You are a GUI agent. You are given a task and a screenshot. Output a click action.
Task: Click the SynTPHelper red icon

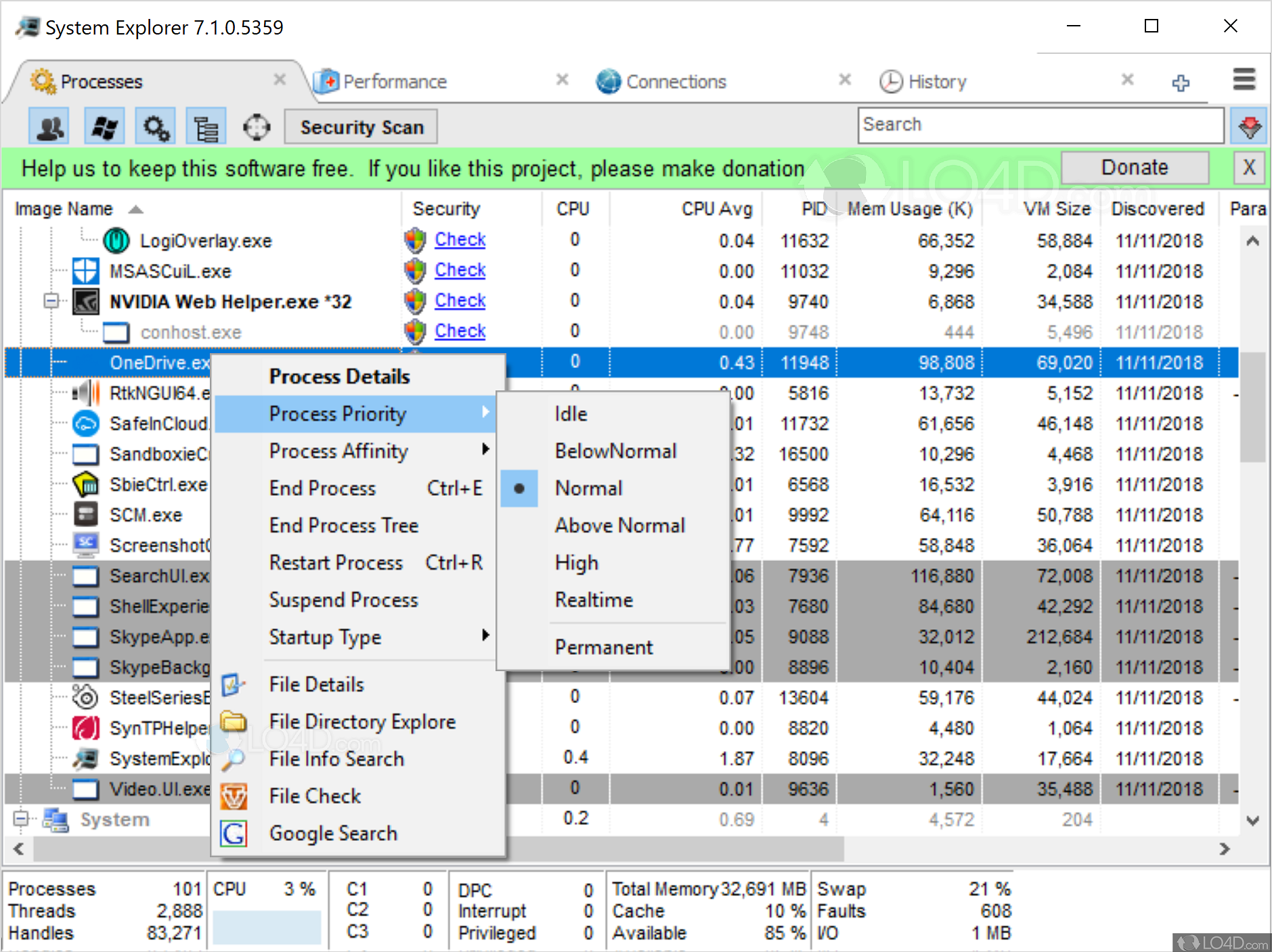point(86,727)
